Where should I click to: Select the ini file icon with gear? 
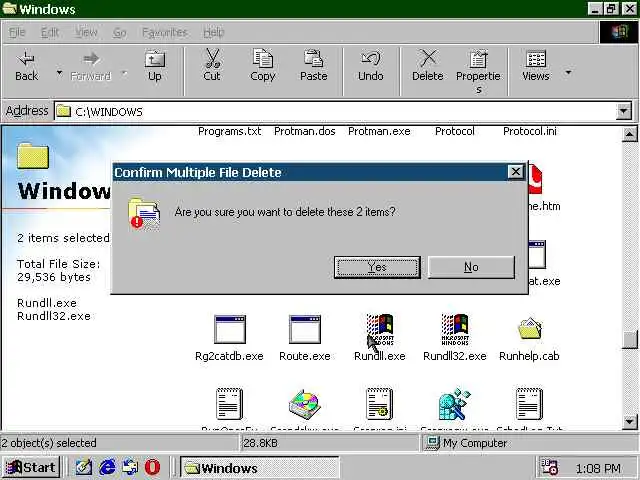(380, 404)
